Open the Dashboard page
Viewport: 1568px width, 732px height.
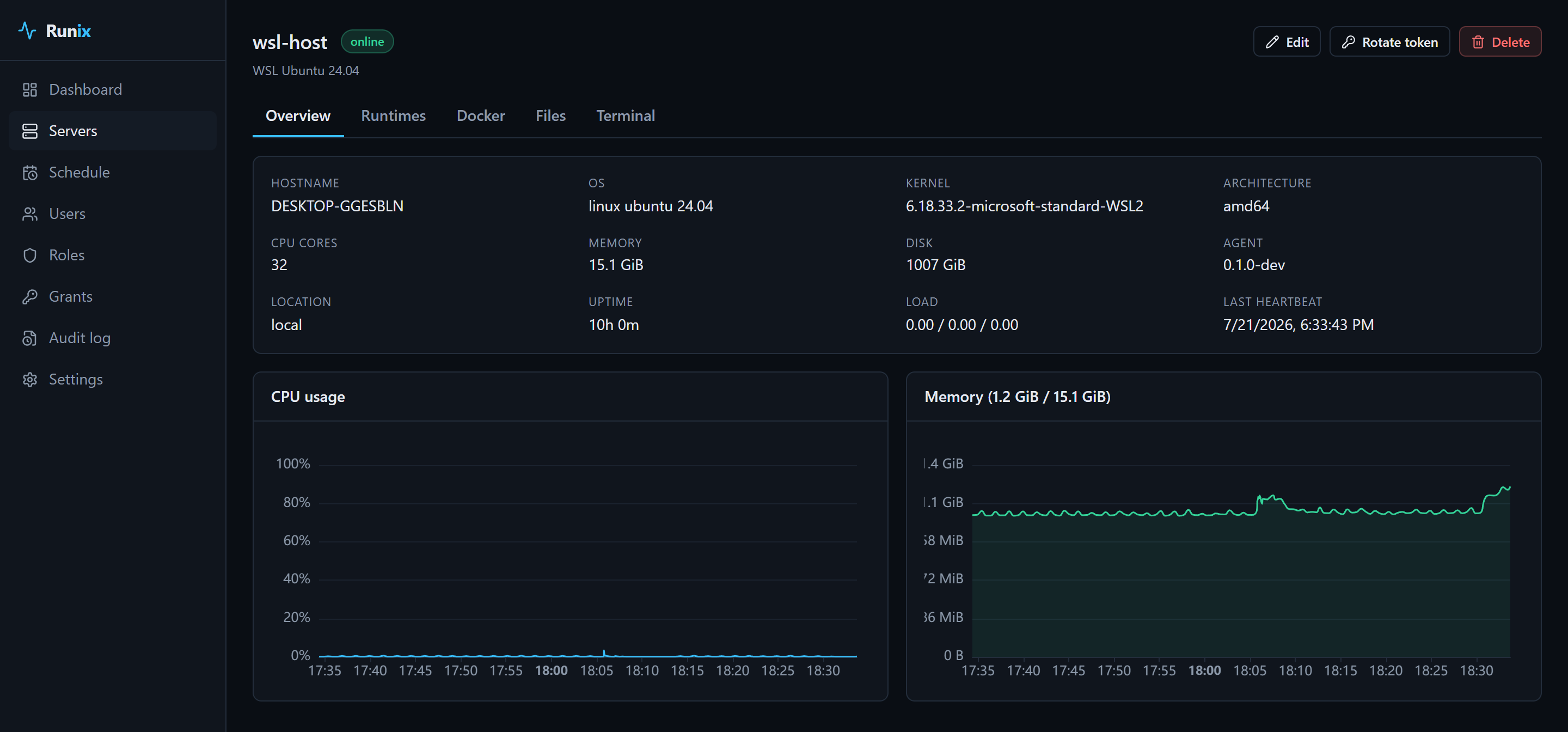[x=113, y=90]
